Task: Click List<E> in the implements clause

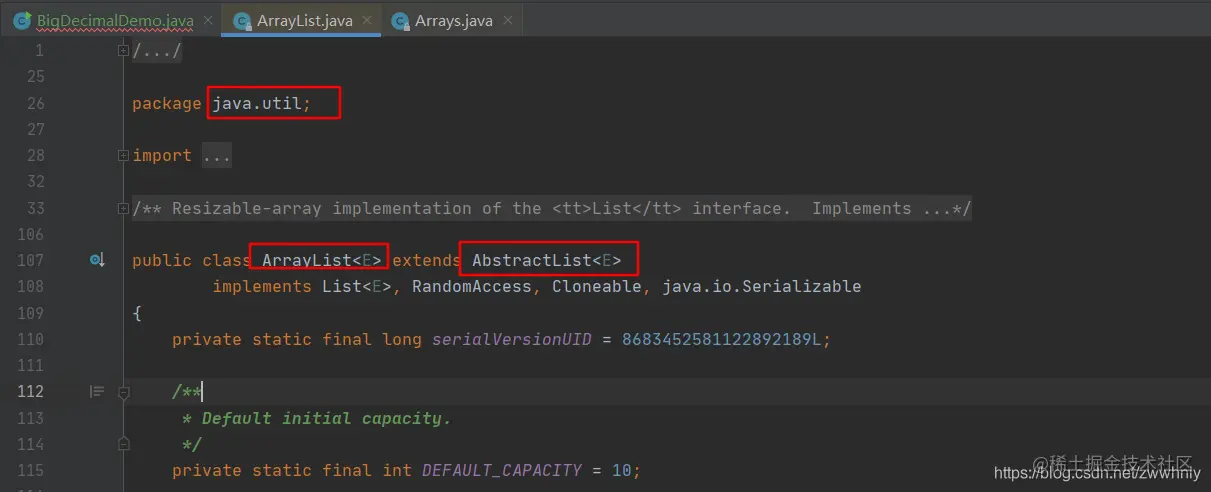Action: pyautogui.click(x=357, y=286)
